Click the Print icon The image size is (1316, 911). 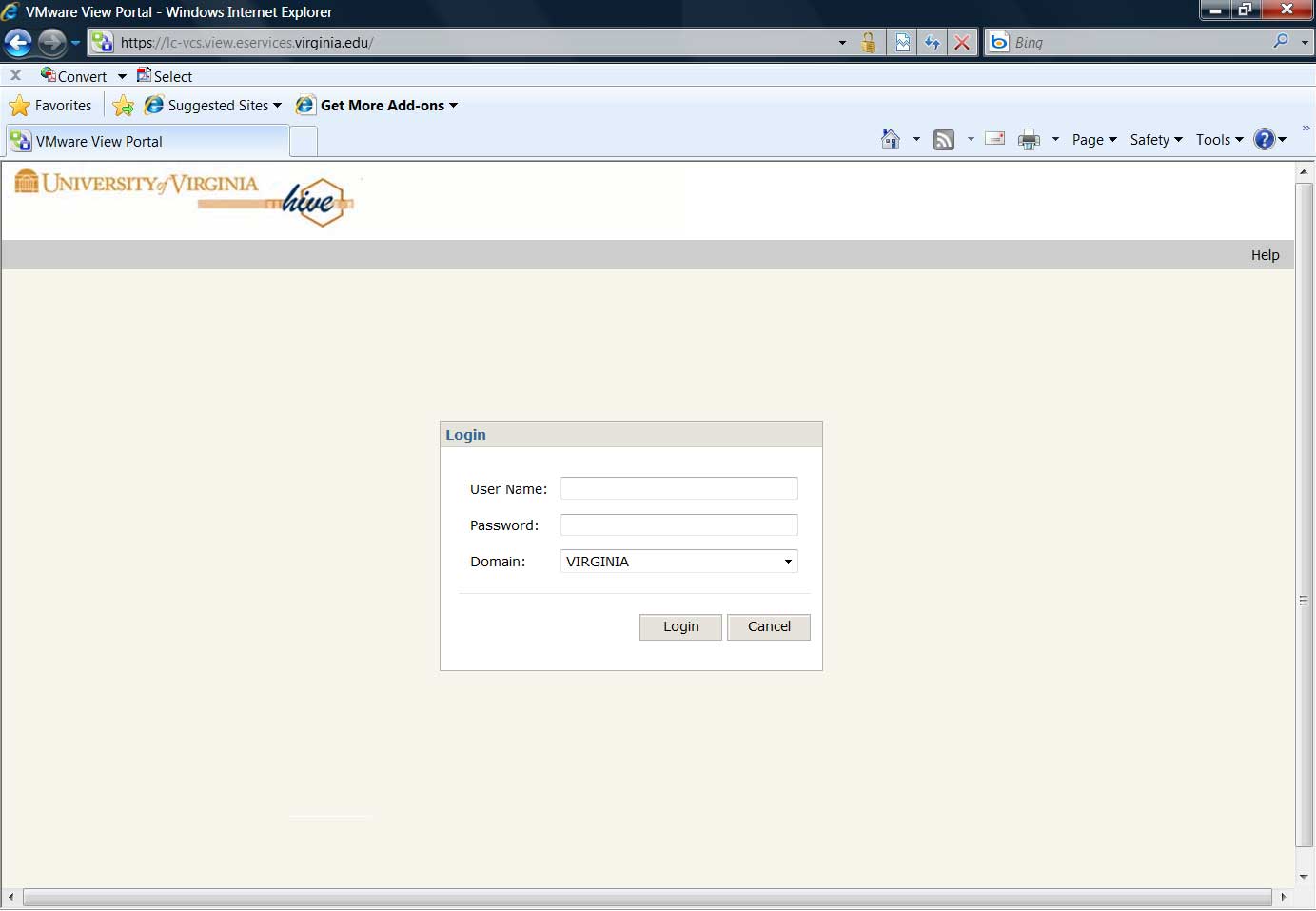pyautogui.click(x=1029, y=140)
